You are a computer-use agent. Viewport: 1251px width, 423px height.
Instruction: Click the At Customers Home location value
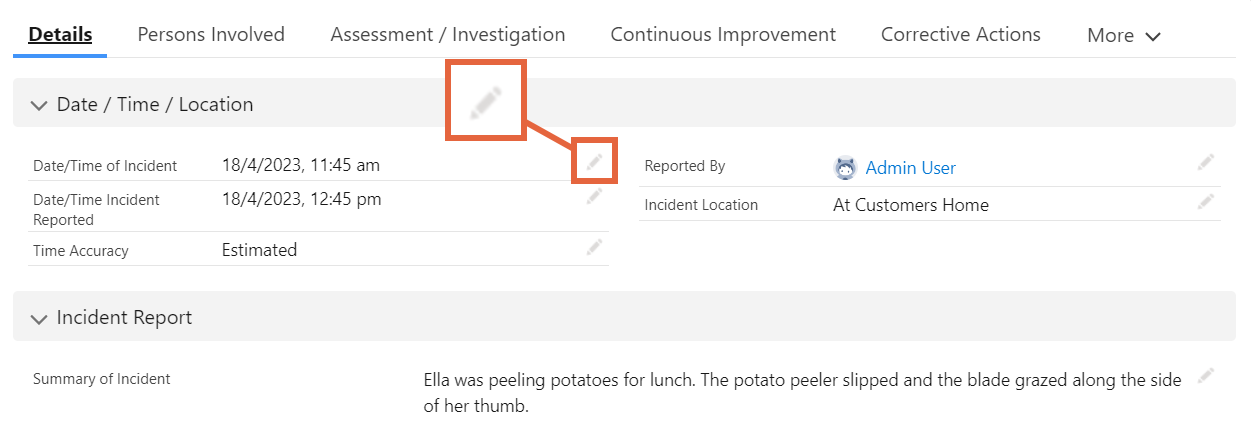click(x=911, y=205)
